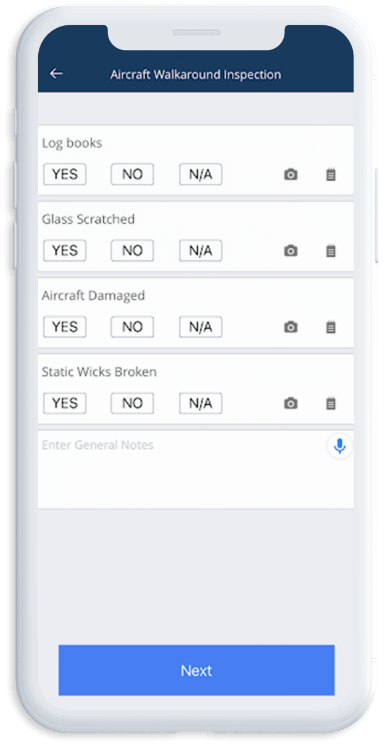
Task: Choose N/A for Aircraft Damaged
Action: click(x=200, y=327)
